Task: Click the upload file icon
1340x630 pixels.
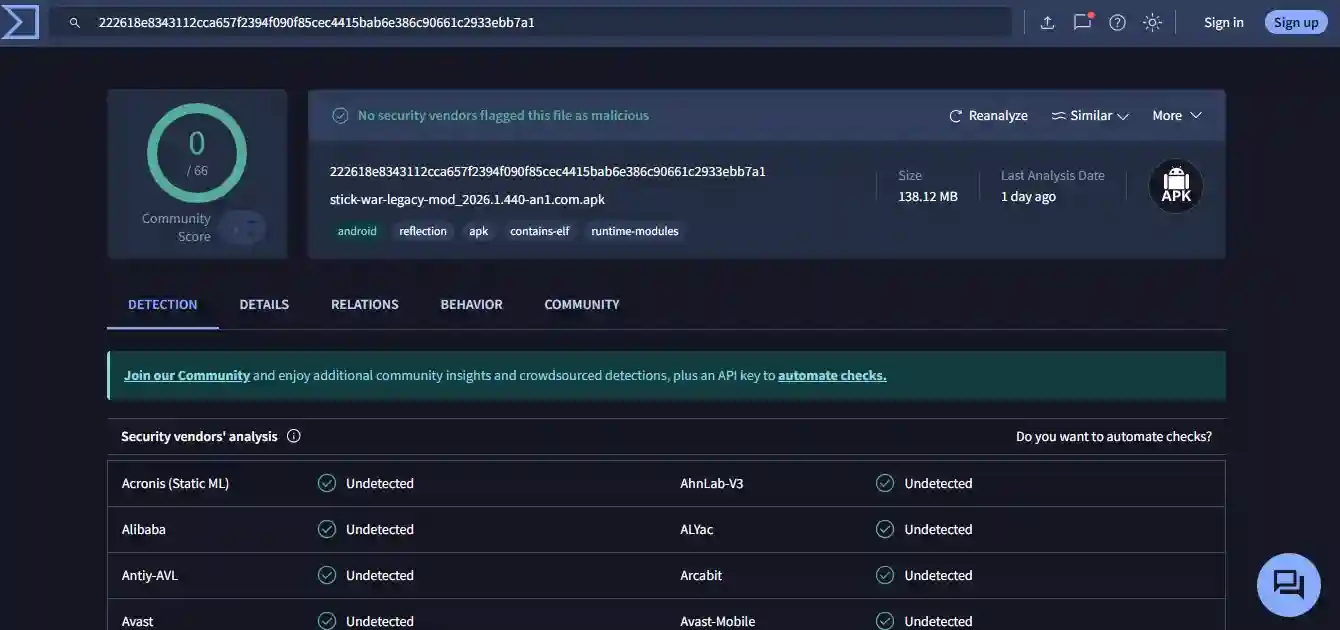Action: (x=1048, y=22)
